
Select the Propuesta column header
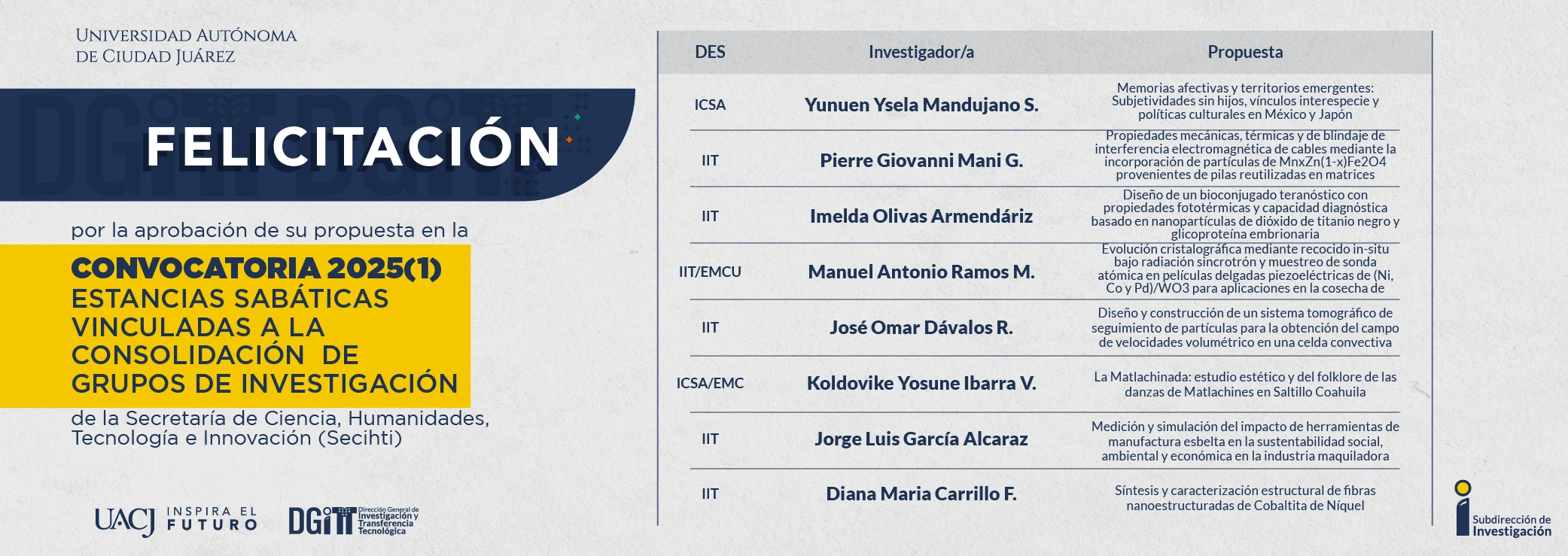pos(1245,52)
